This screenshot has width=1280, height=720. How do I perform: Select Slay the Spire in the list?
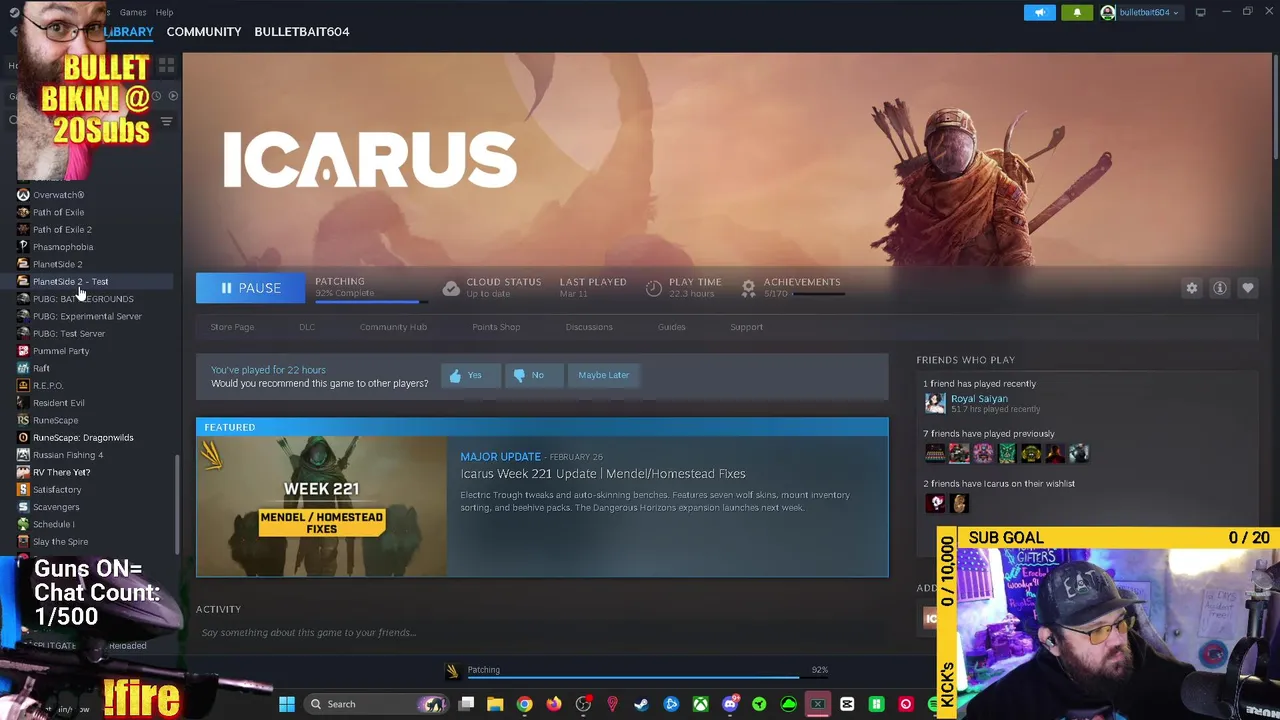click(60, 541)
